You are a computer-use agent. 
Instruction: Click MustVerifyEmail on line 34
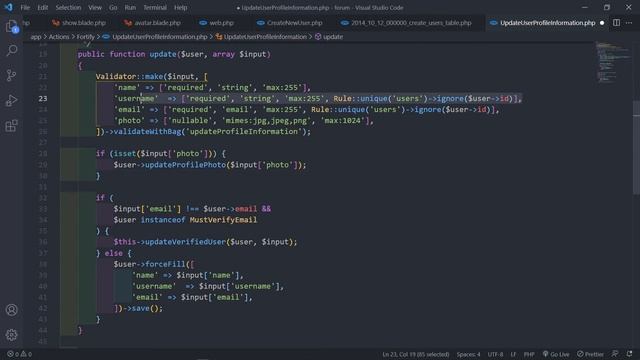223,220
